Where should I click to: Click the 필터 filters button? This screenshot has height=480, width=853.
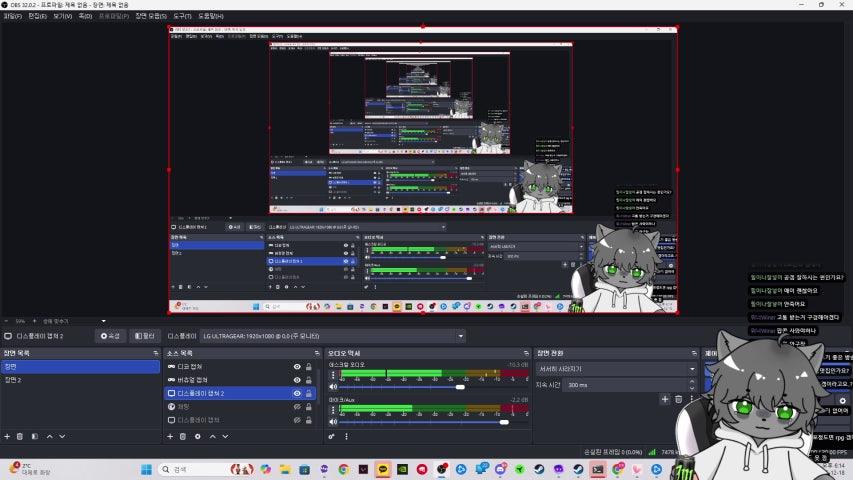pos(144,336)
